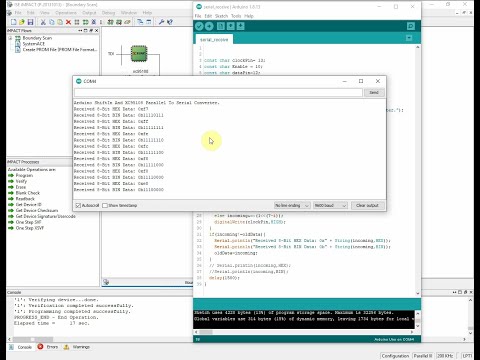The width and height of the screenshot is (480, 360).
Task: Run the Get Device ID operation
Action: [29, 205]
